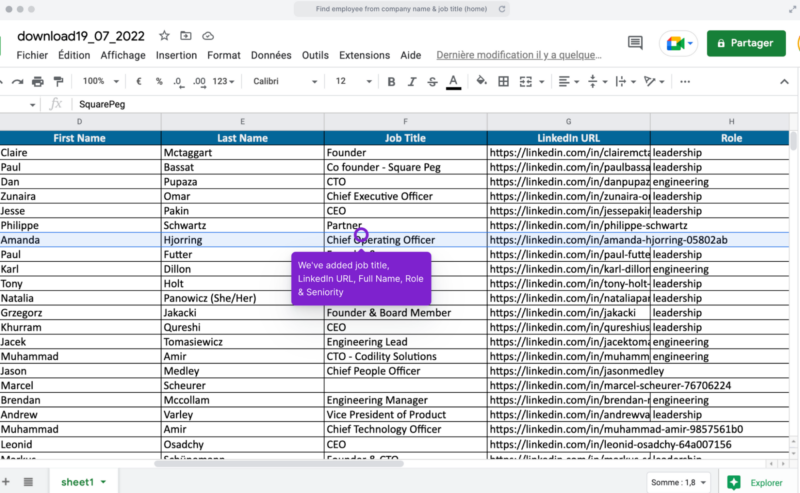Image resolution: width=800 pixels, height=493 pixels.
Task: Click the move to folder icon
Action: (x=186, y=36)
